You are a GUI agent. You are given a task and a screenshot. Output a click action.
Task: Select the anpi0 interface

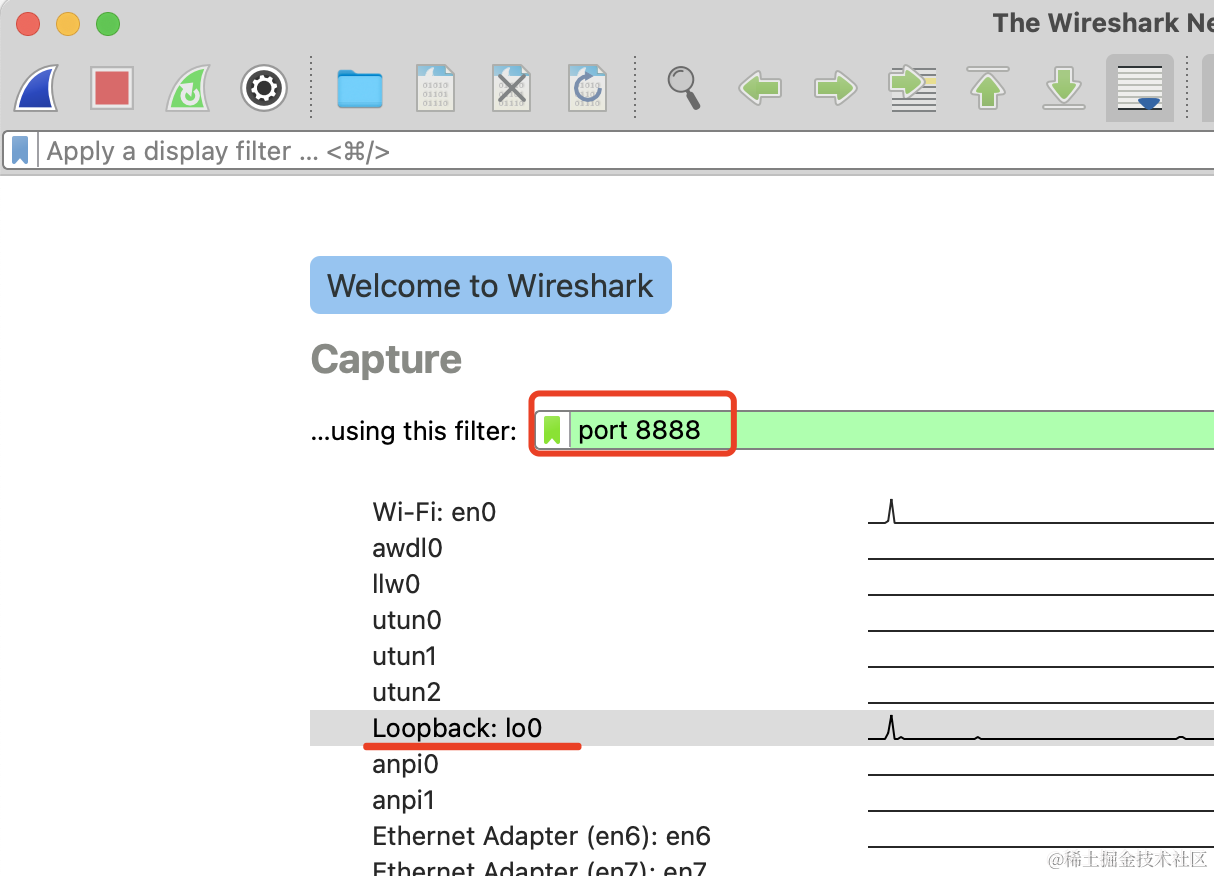405,764
